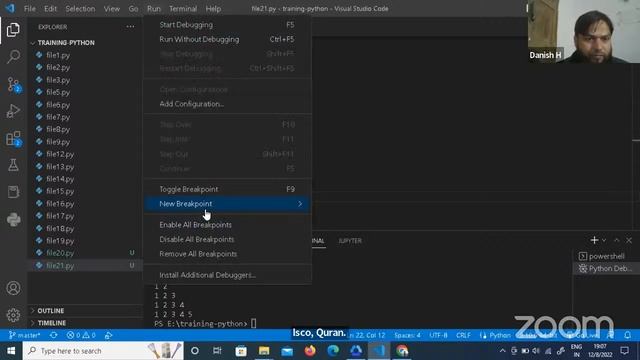Open errors and warnings status indicator
The image size is (640, 360).
(x=81, y=335)
